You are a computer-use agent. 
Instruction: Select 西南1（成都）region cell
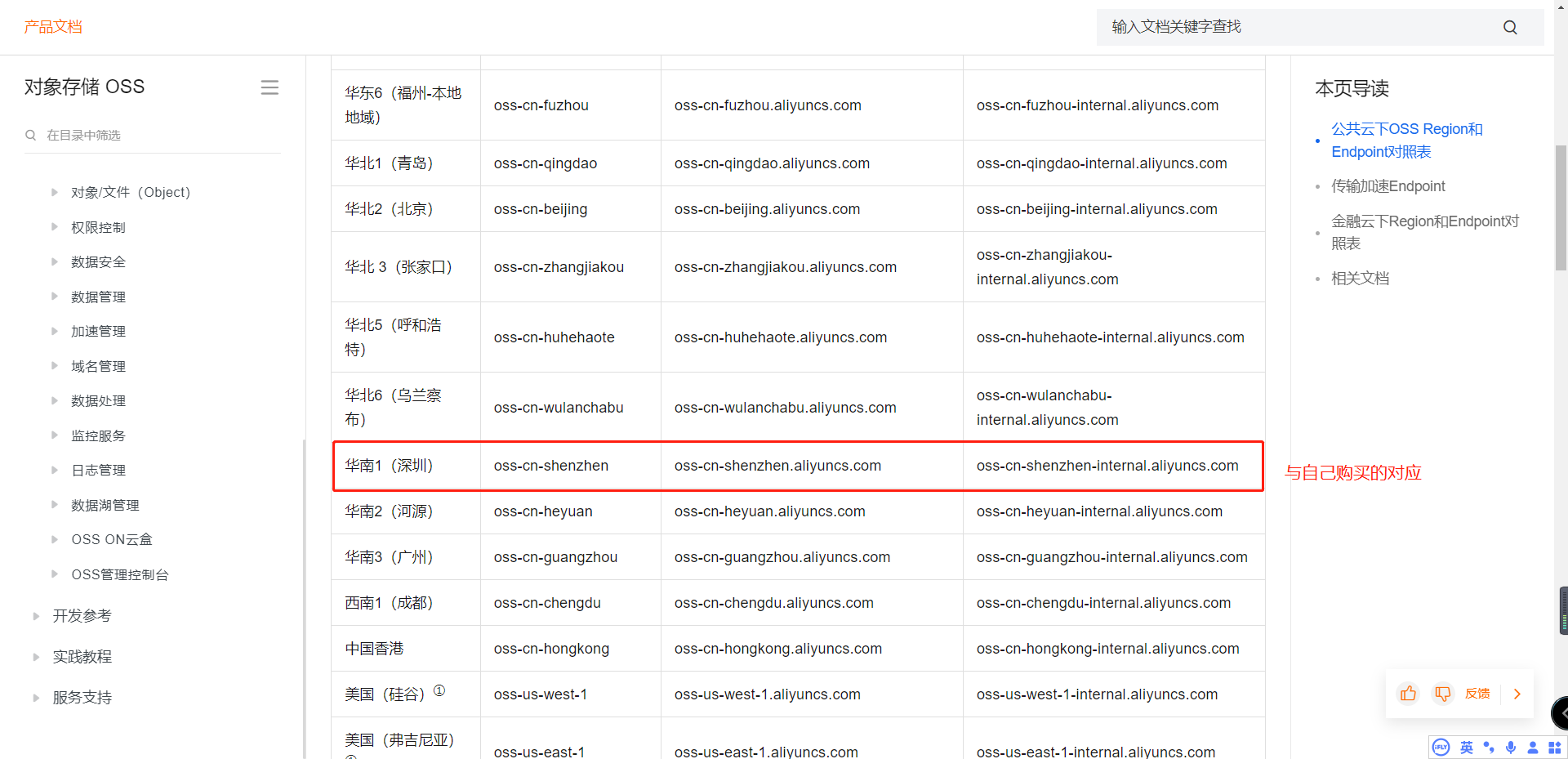tap(406, 603)
